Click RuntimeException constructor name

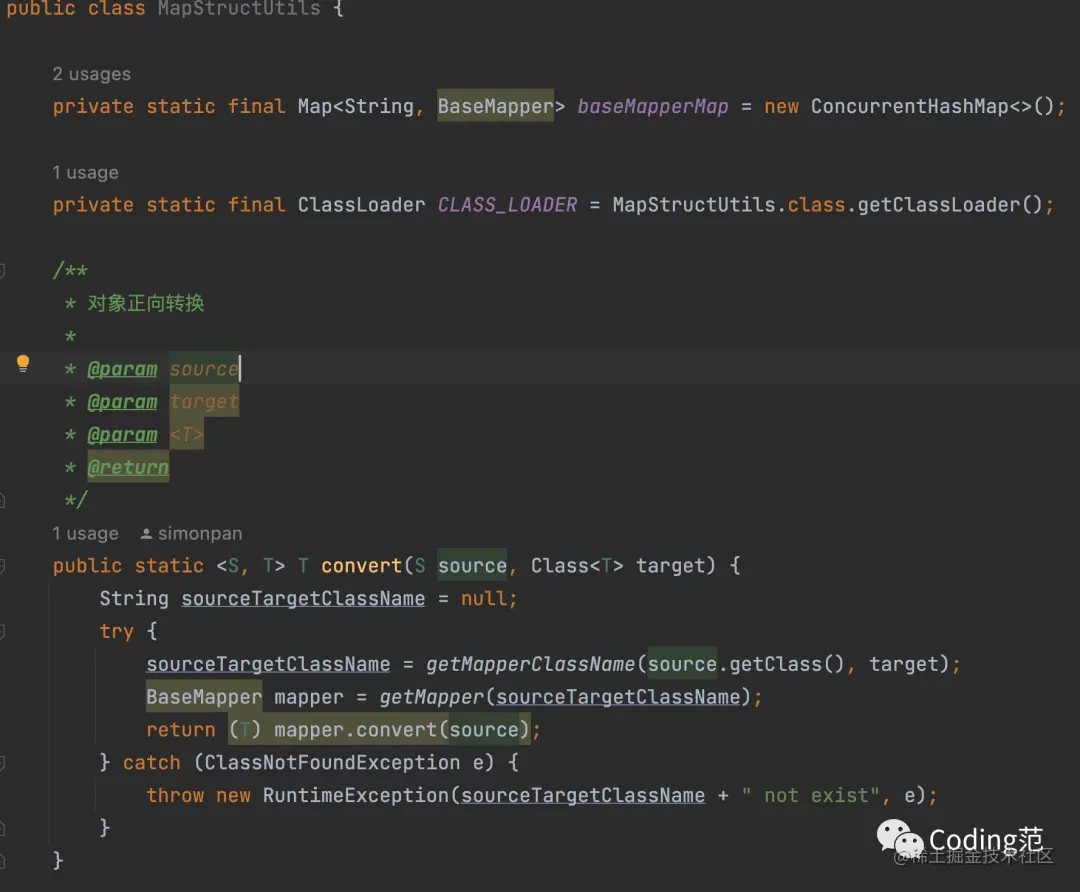(355, 796)
